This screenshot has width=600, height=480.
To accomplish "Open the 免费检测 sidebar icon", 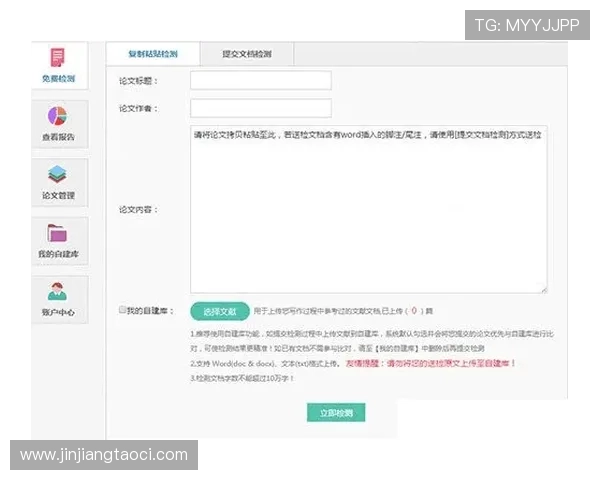I will point(58,57).
